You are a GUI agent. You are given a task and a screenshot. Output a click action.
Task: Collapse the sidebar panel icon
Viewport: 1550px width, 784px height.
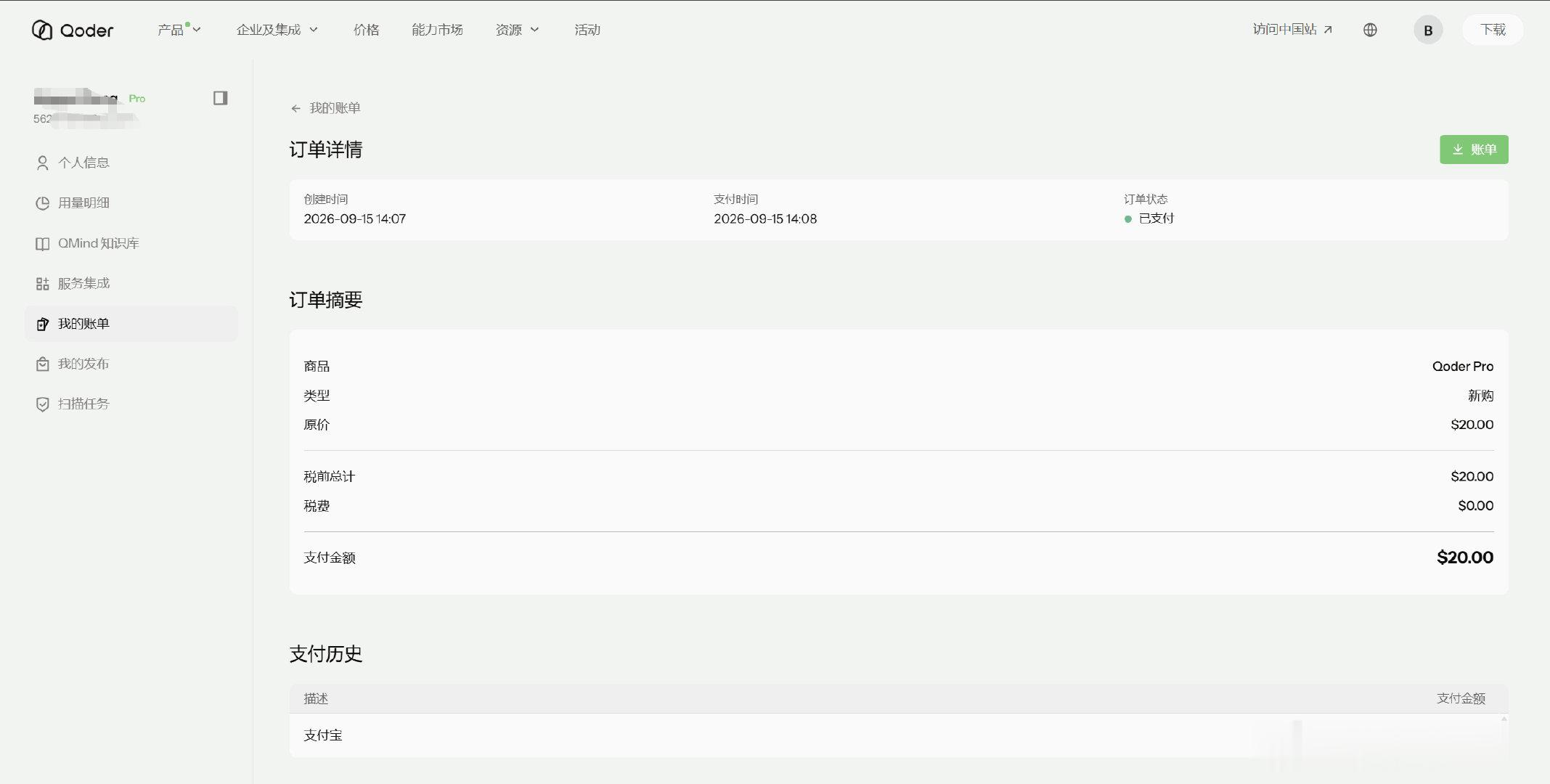tap(221, 98)
